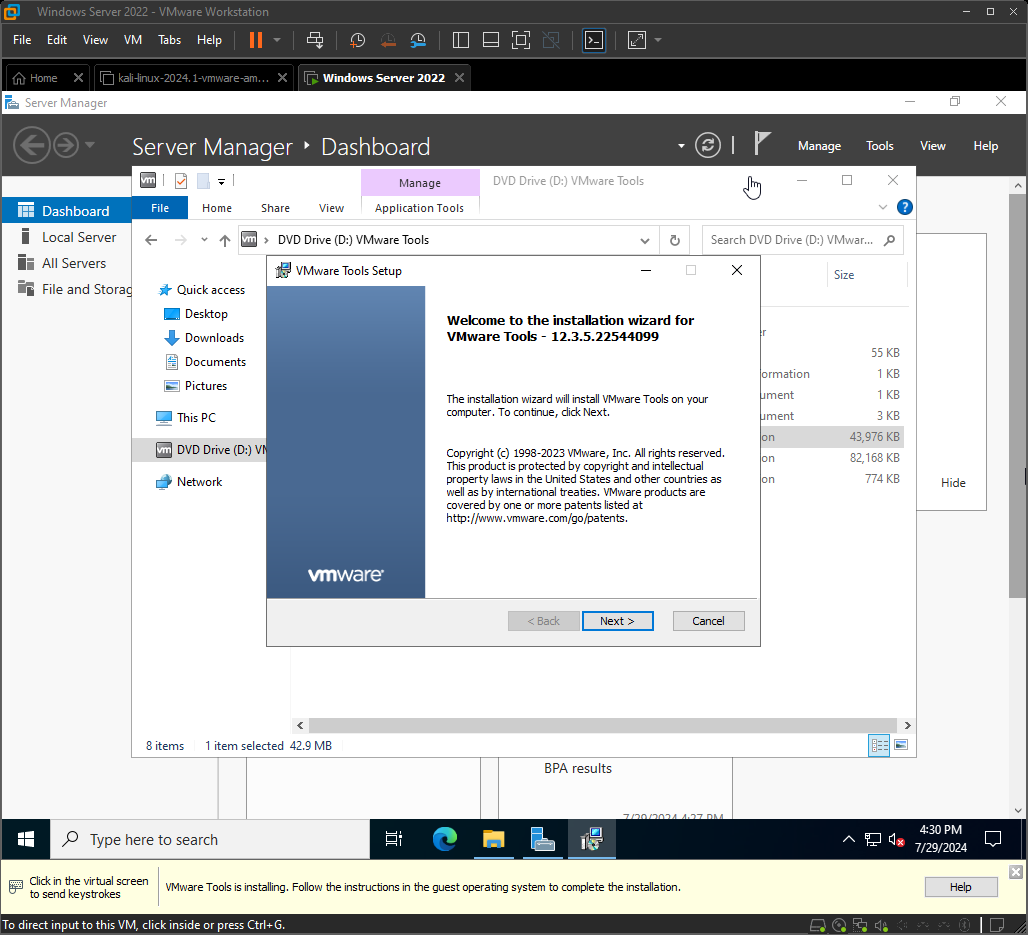Select This PC in navigation pane
Viewport: 1028px width, 935px height.
pos(195,418)
